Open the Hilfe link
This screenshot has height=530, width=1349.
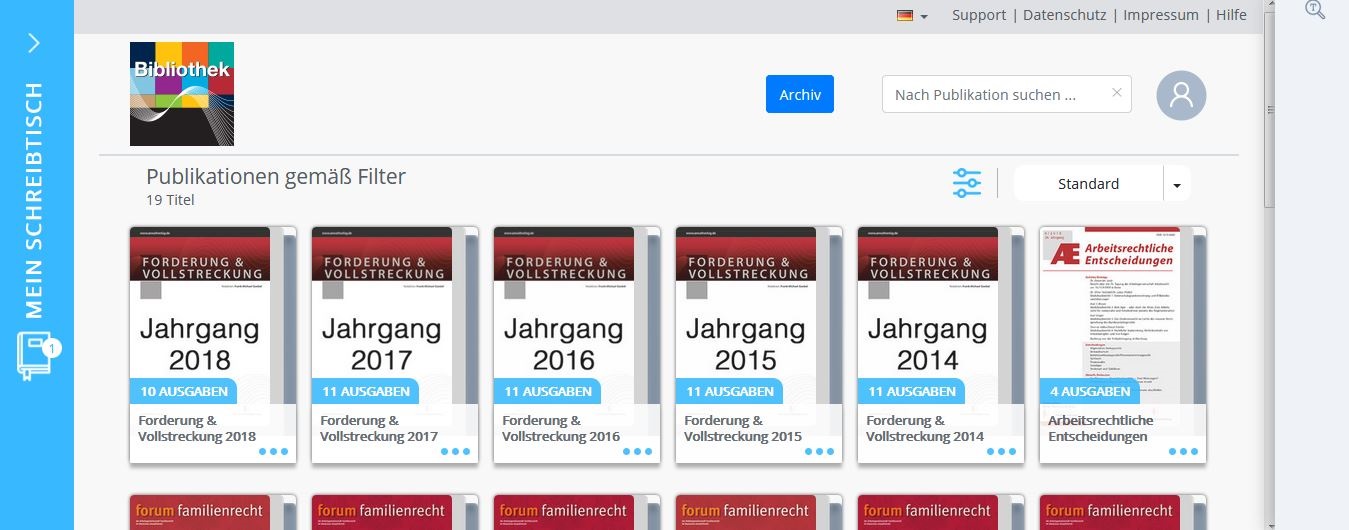click(1231, 15)
